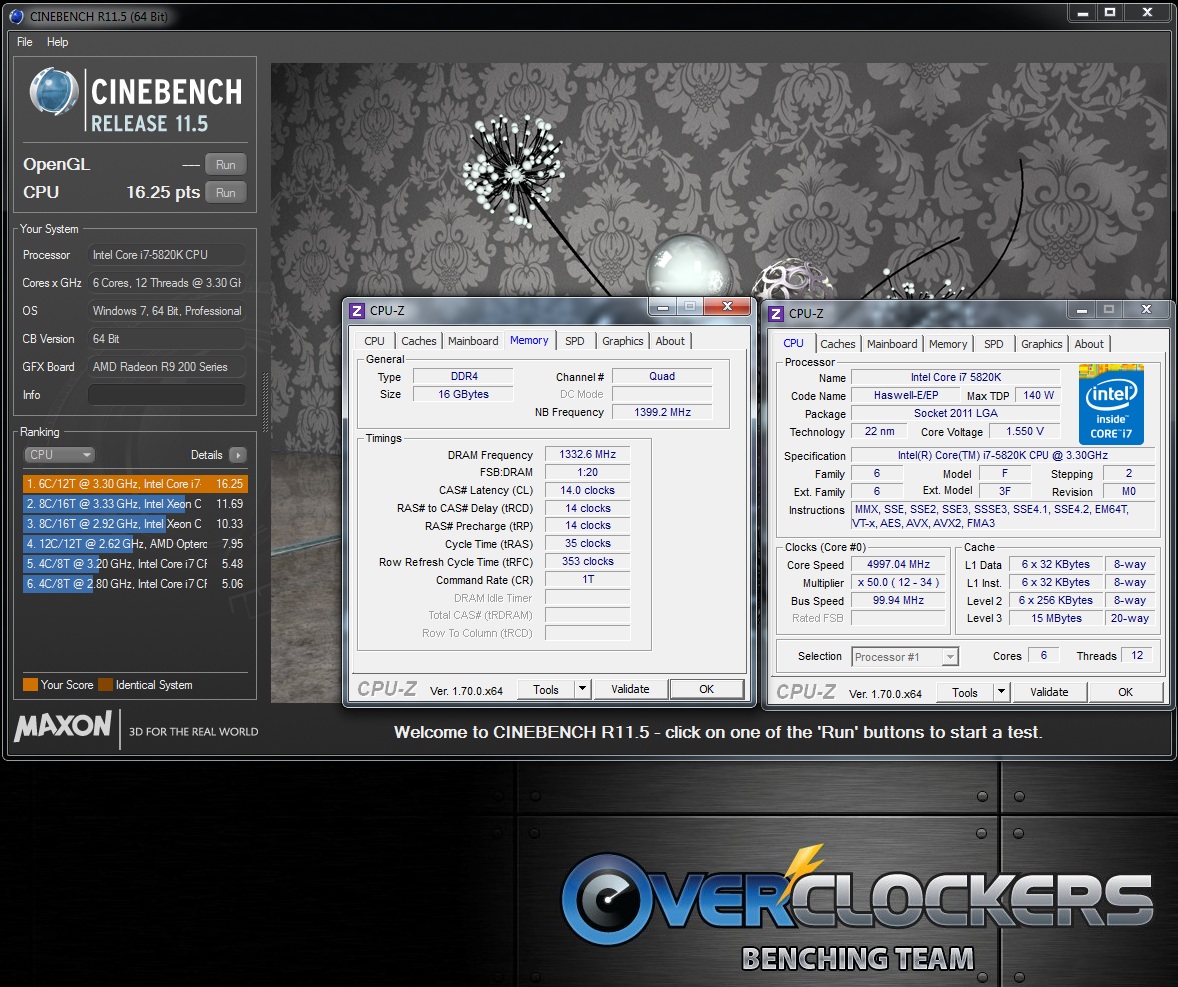This screenshot has height=987, width=1178.
Task: Click Tools button in right CPU-Z window
Action: coord(965,693)
